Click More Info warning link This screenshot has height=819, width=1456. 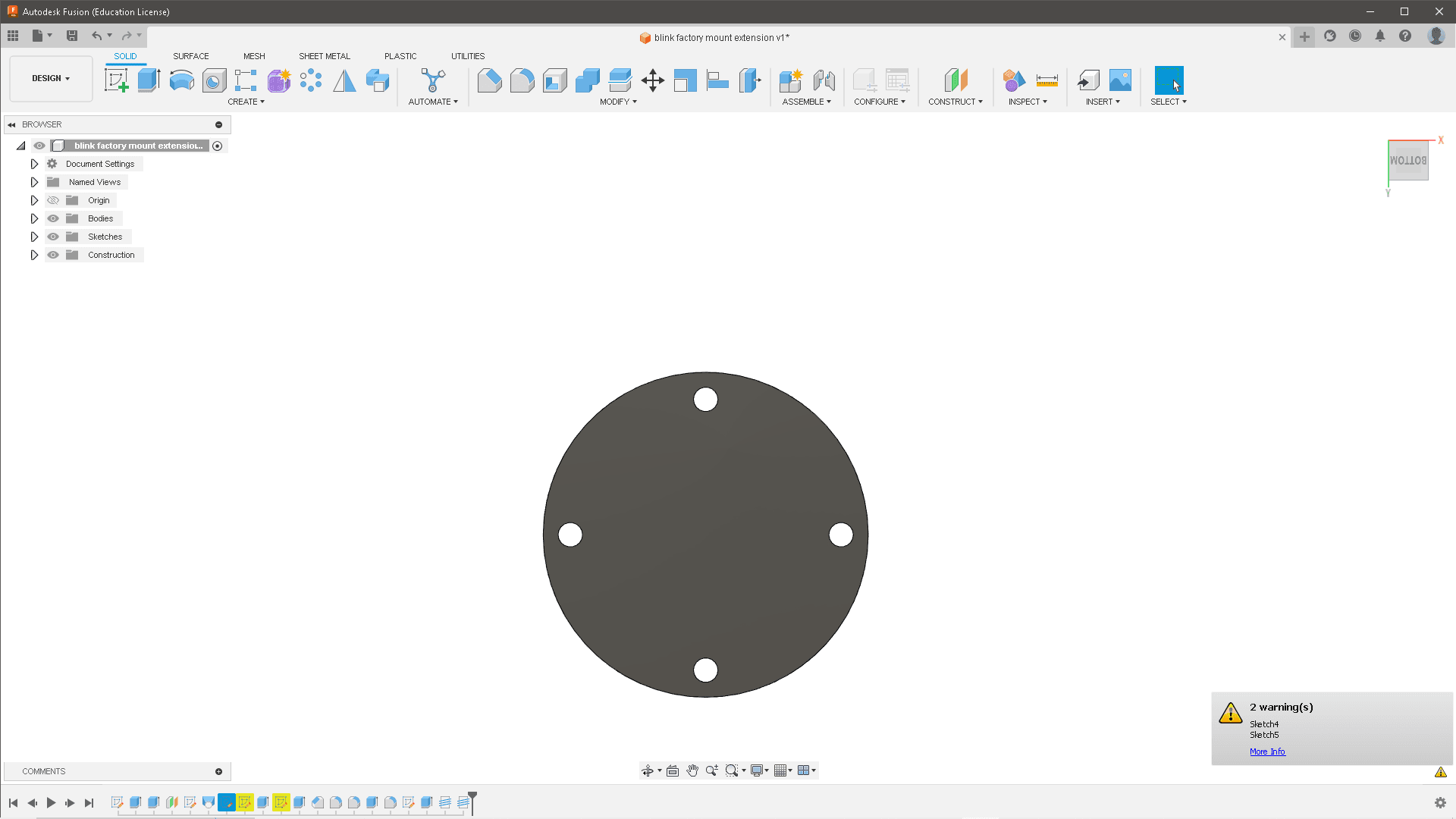pyautogui.click(x=1267, y=751)
